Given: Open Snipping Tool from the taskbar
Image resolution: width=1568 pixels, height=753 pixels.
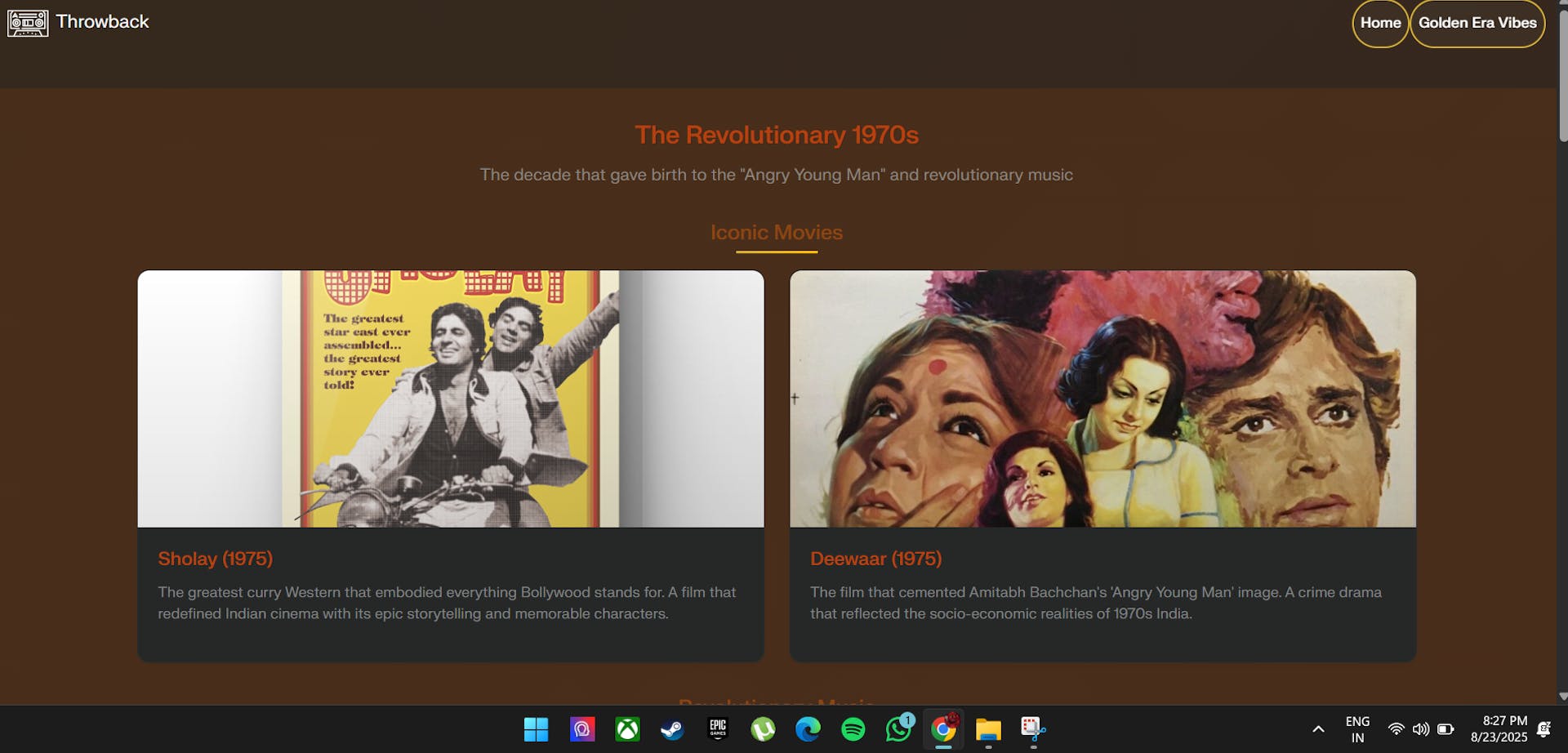Looking at the screenshot, I should point(1033,729).
